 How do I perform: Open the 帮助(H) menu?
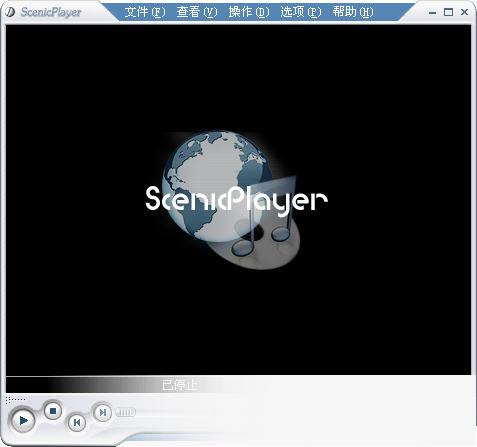[x=353, y=12]
